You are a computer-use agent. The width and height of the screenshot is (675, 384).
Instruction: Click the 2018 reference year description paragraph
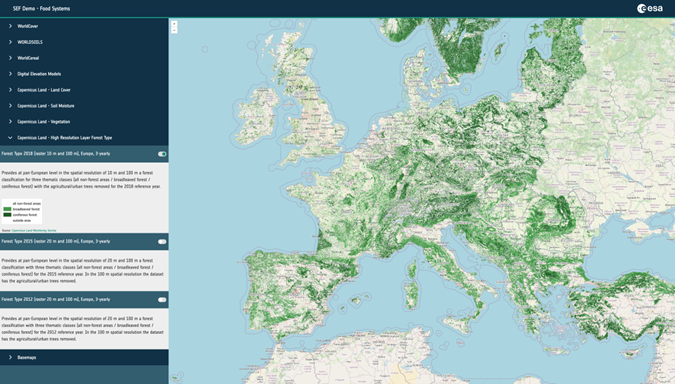pos(81,180)
